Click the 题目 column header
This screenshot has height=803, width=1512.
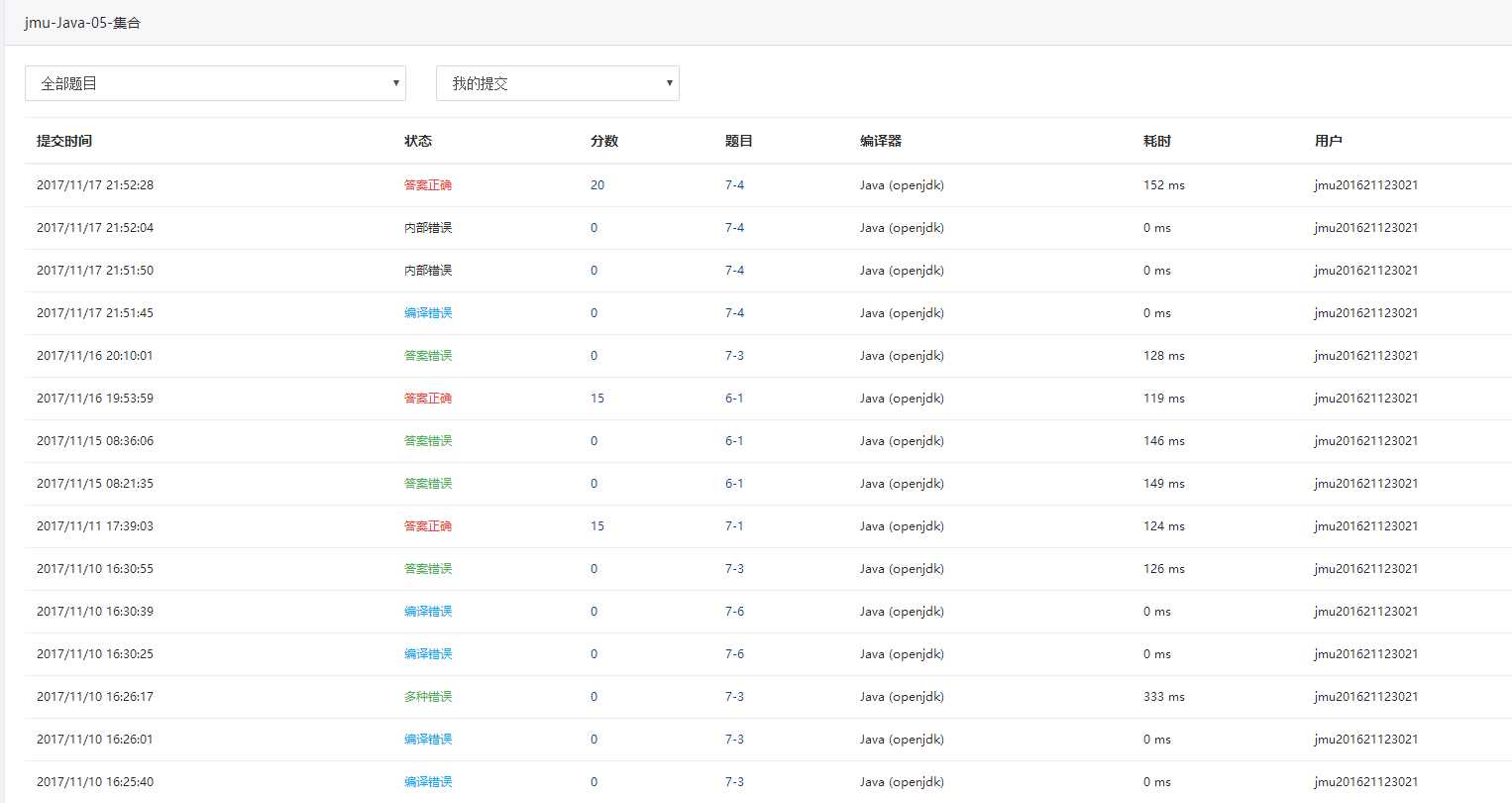click(x=739, y=141)
